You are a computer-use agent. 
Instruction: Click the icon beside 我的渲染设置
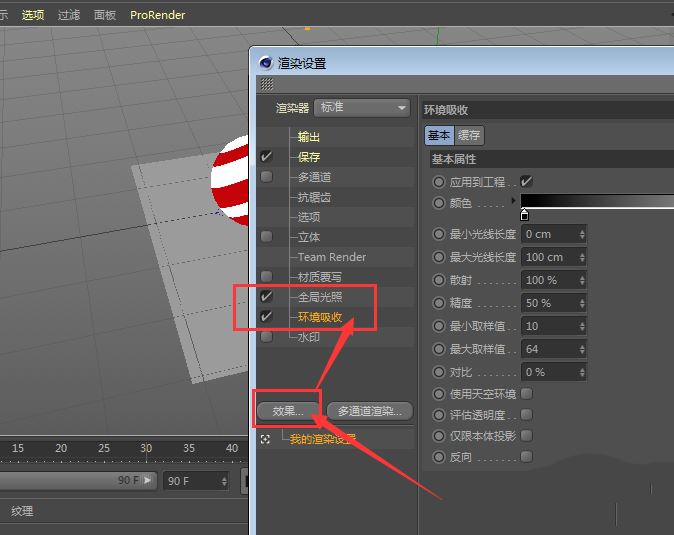coord(265,439)
